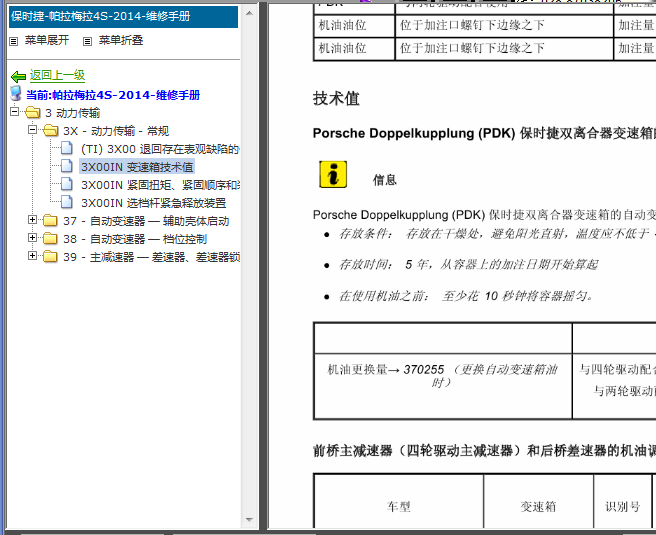This screenshot has height=535, width=656.
Task: Select 38 - 自动变速器 — 档位控制
Action: pyautogui.click(x=135, y=239)
